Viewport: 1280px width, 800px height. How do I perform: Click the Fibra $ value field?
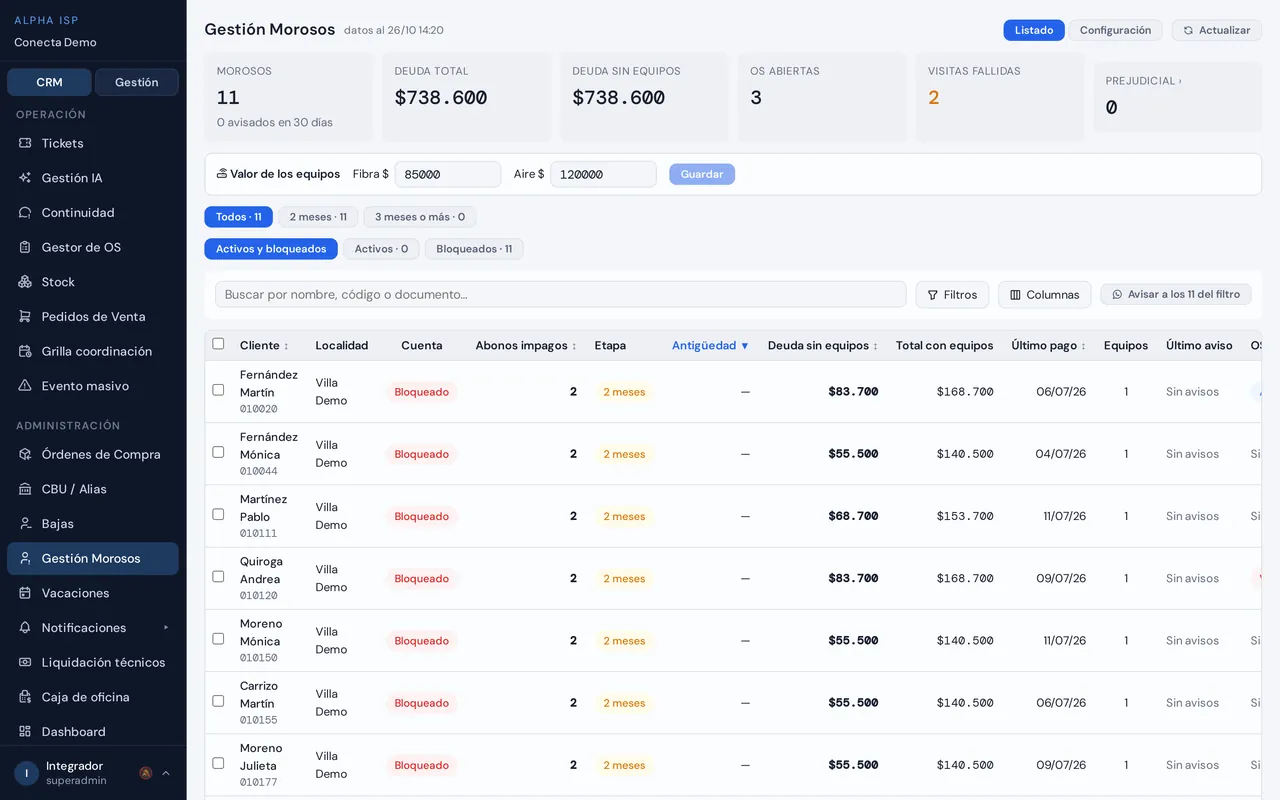[448, 174]
